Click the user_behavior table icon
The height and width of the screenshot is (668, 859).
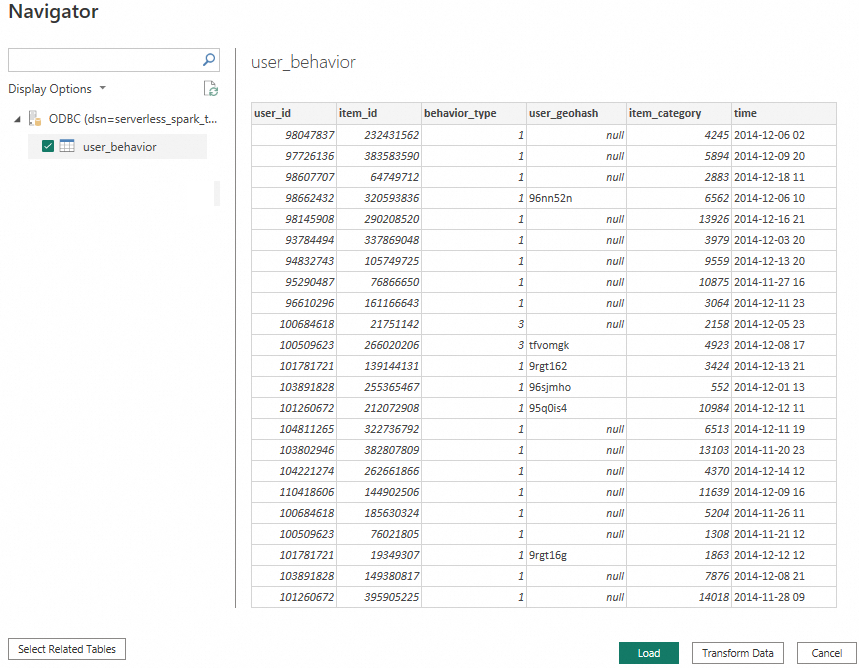click(x=67, y=147)
